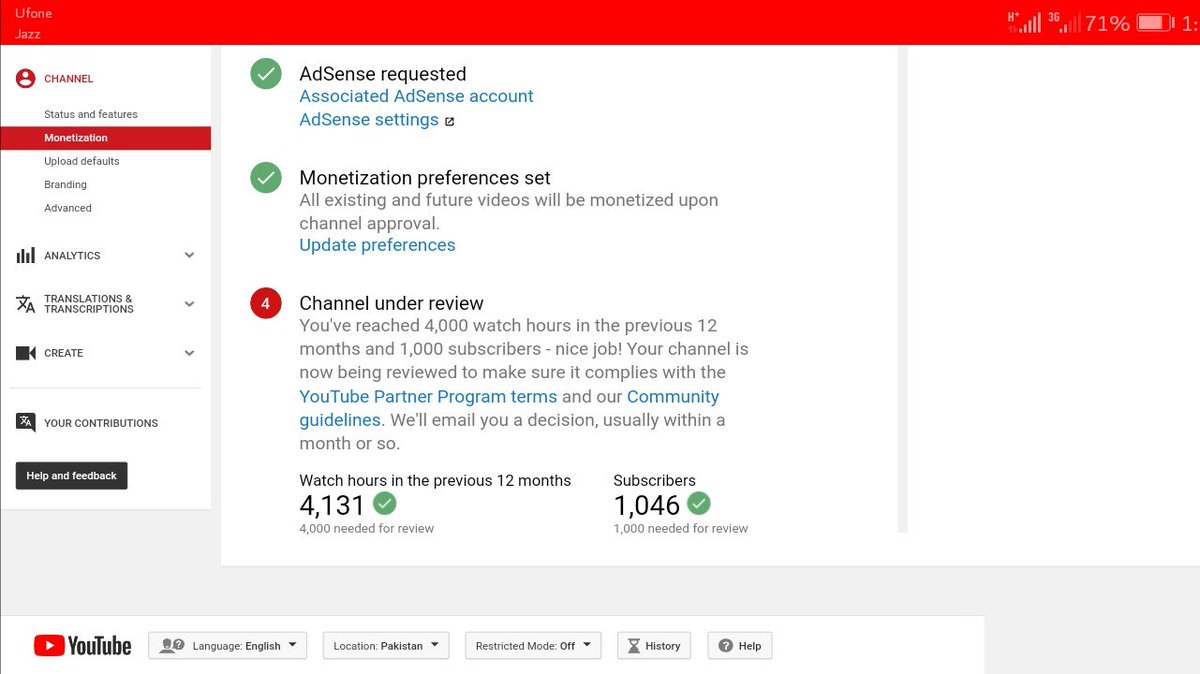This screenshot has width=1200, height=674.
Task: Click the green check next to AdSense requested
Action: tap(266, 73)
